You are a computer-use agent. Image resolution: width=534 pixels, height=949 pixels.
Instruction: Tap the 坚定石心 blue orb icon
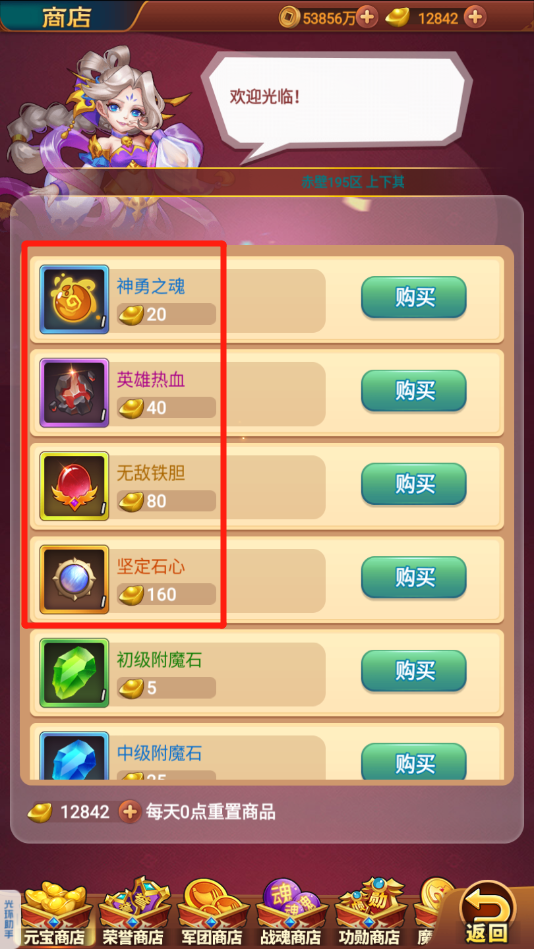(x=74, y=580)
